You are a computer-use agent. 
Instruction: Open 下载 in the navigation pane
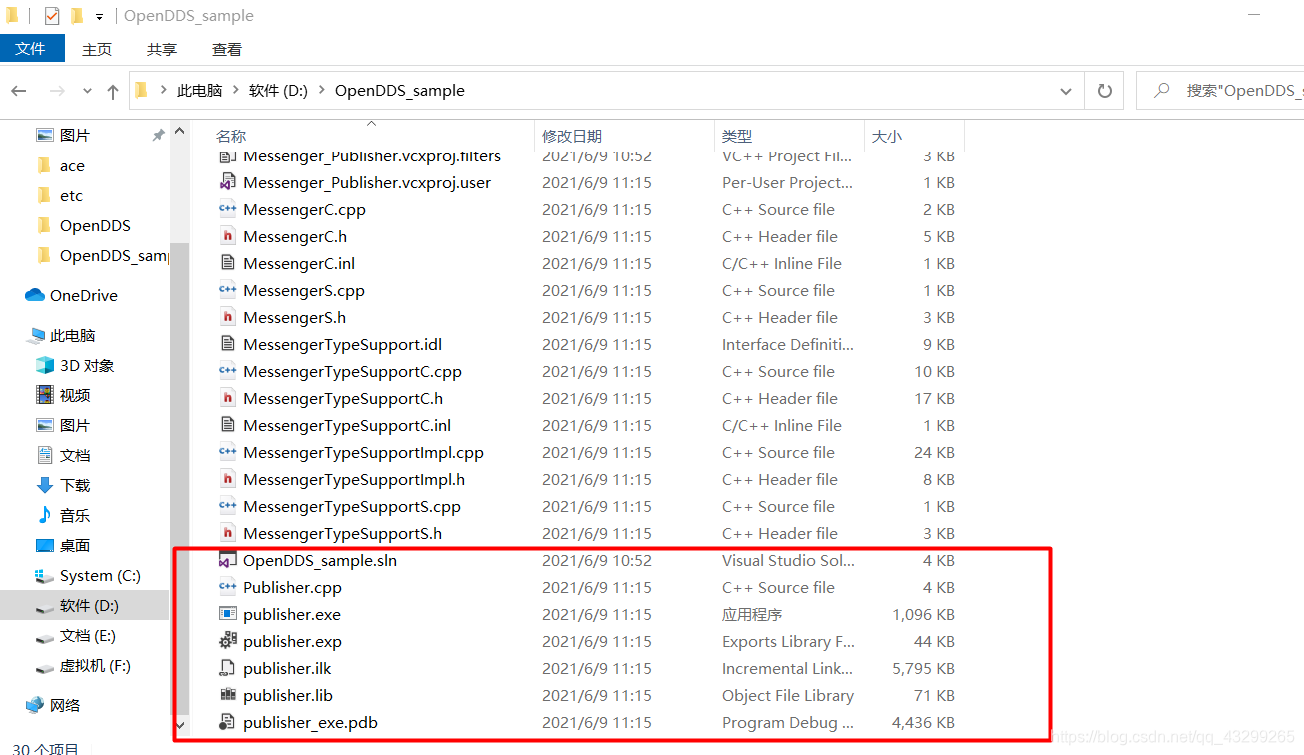[x=75, y=485]
